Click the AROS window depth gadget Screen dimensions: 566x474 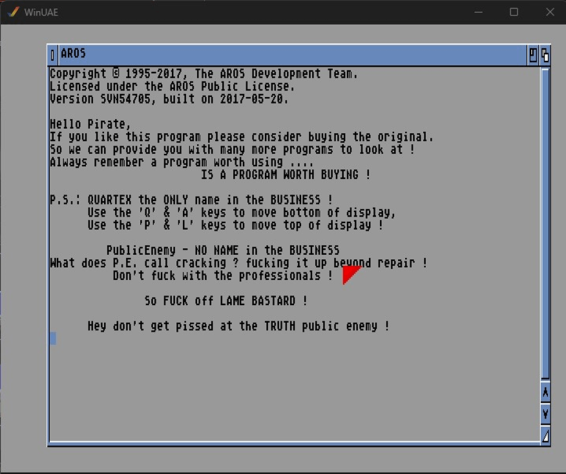545,55
